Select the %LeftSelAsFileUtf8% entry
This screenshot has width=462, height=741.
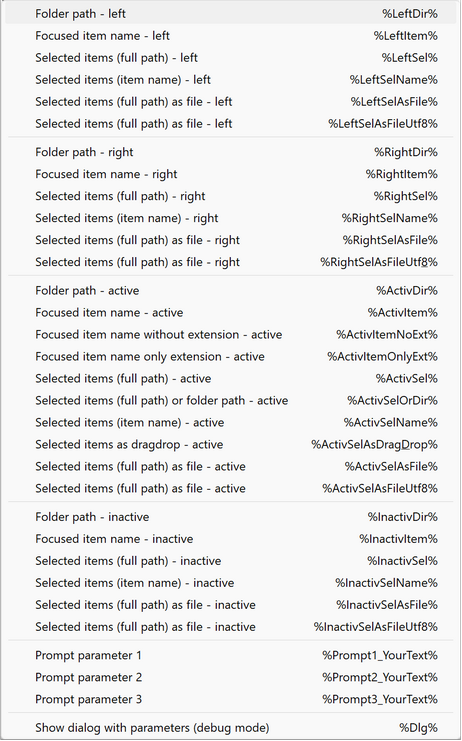pos(231,124)
